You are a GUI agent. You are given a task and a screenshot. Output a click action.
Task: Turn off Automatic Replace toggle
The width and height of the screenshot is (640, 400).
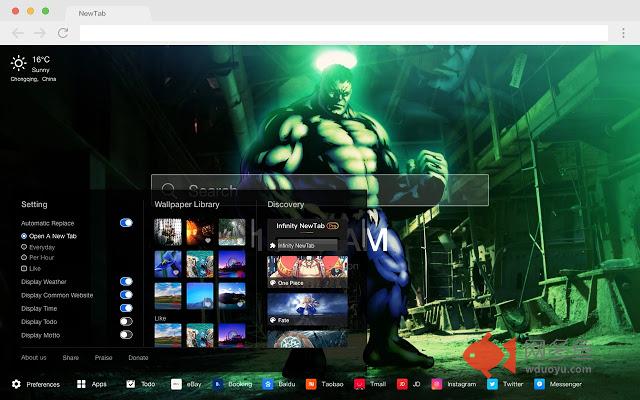point(126,223)
